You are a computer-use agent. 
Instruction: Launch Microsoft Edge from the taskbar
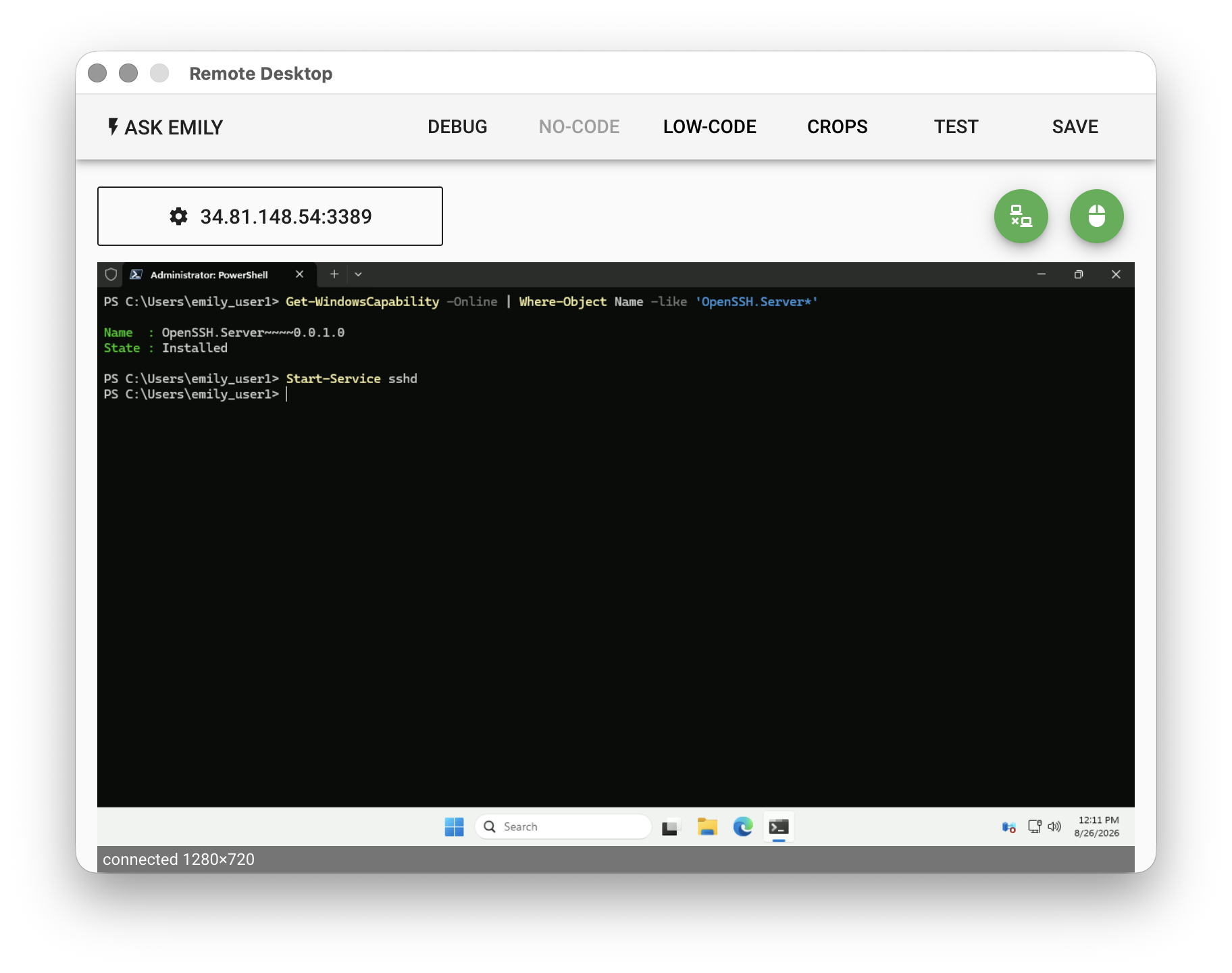[743, 826]
